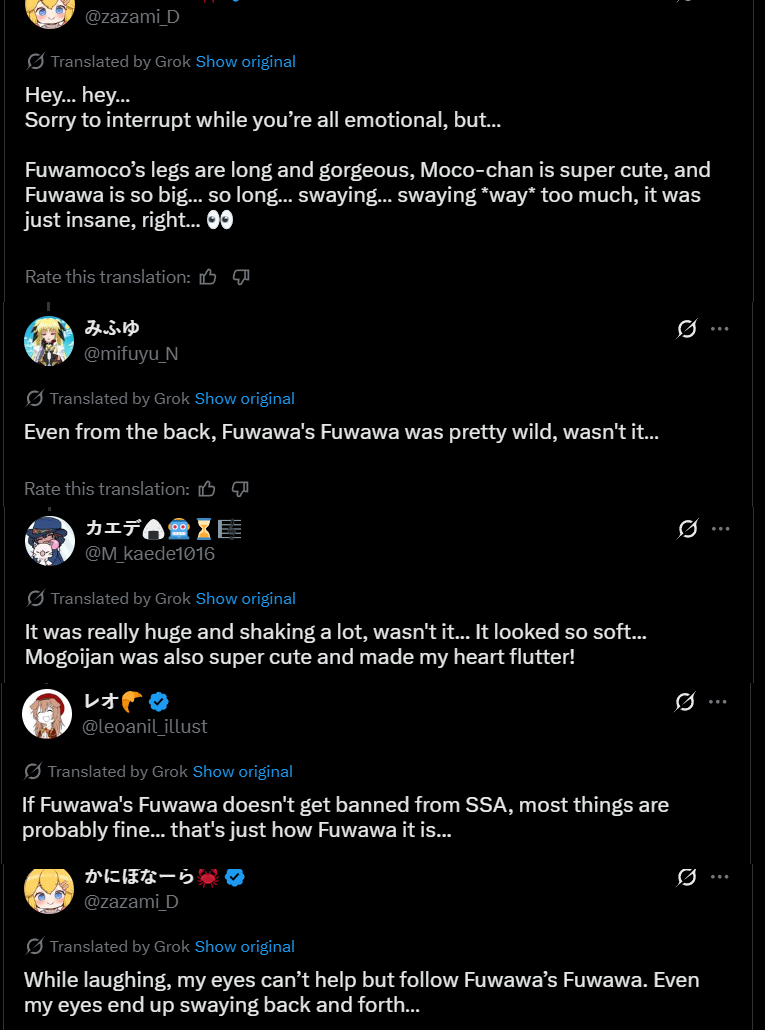This screenshot has width=765, height=1030.
Task: Open the three-dot menu on @M_kaede1016's post
Action: click(721, 529)
